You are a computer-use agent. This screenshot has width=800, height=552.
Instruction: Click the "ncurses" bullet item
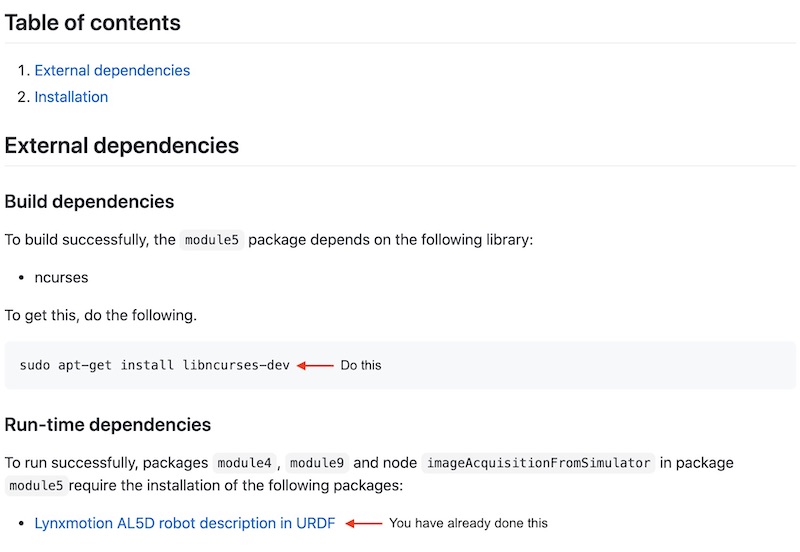coord(61,277)
